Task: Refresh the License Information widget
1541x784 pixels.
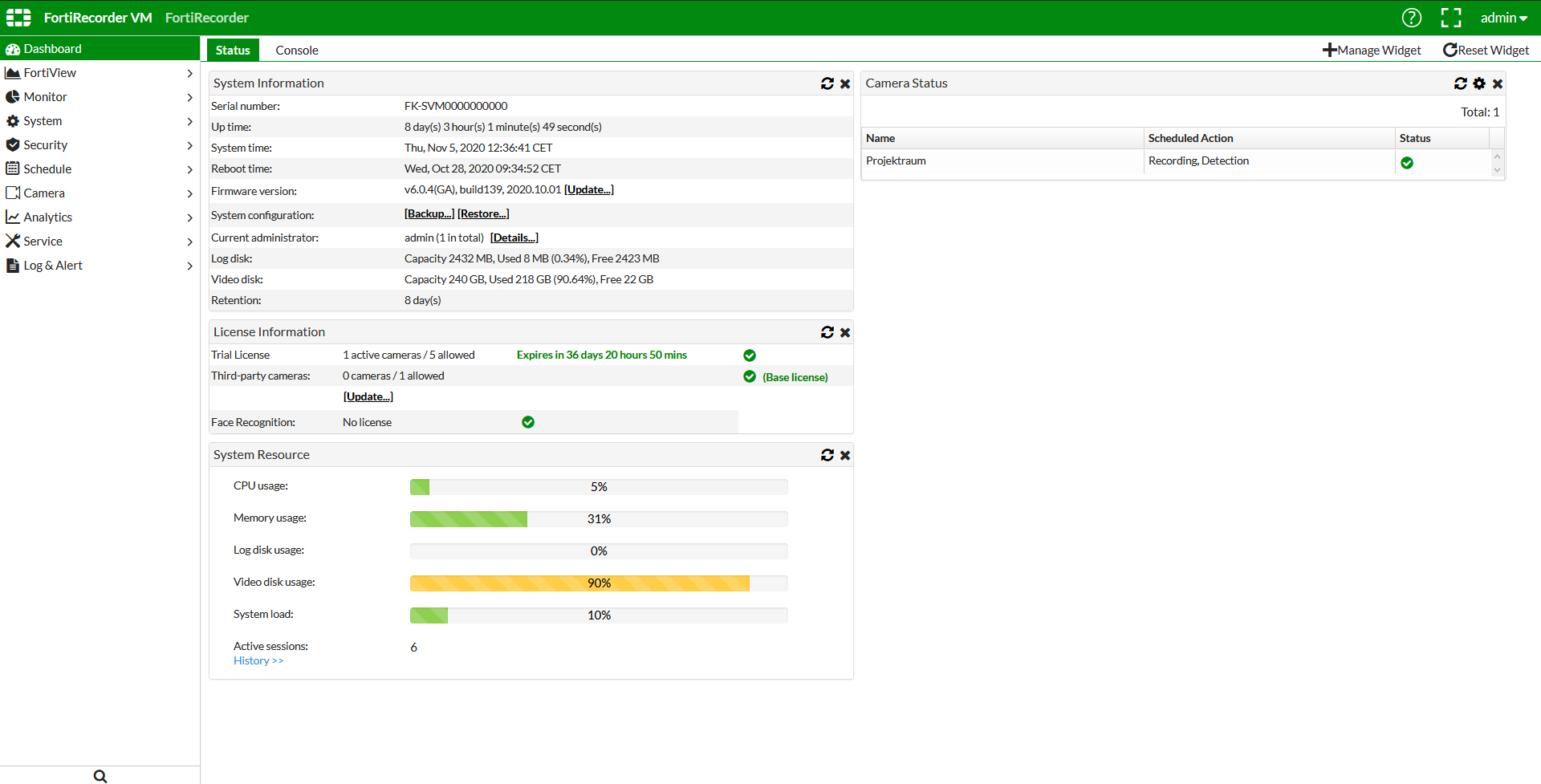Action: click(827, 332)
